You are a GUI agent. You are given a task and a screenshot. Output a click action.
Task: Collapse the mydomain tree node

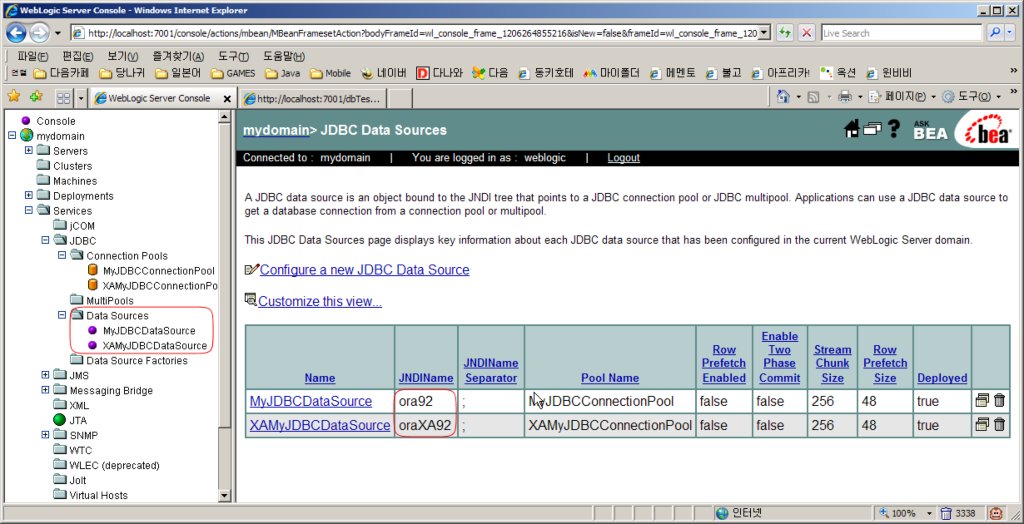pos(12,136)
